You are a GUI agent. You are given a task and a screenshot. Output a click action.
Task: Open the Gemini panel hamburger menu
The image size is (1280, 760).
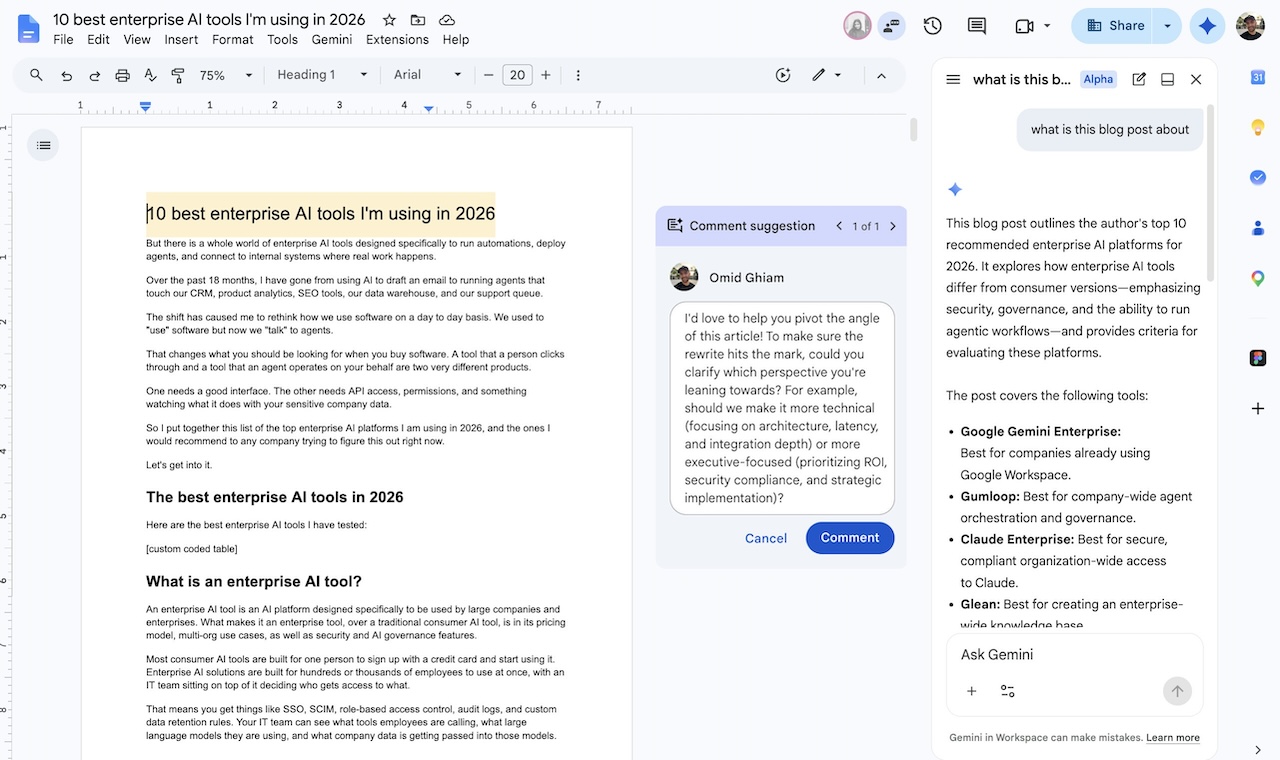pos(953,79)
